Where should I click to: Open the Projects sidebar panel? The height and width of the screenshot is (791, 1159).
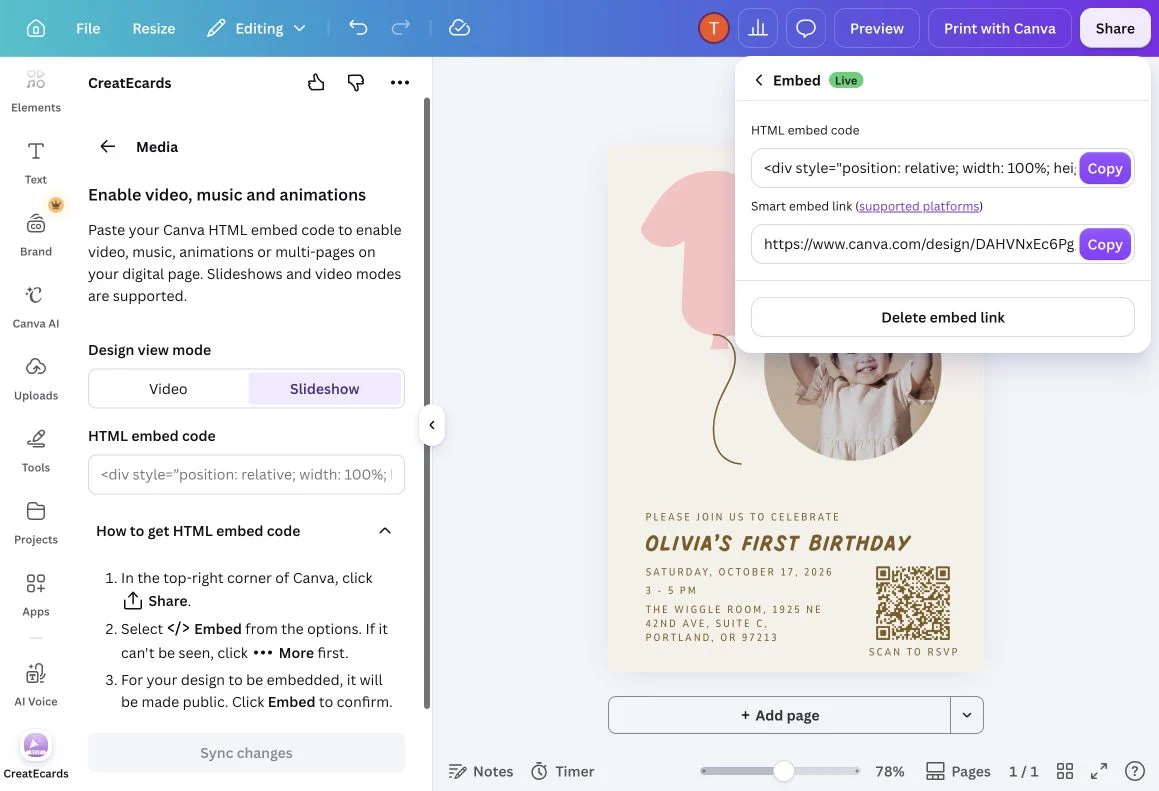[35, 523]
